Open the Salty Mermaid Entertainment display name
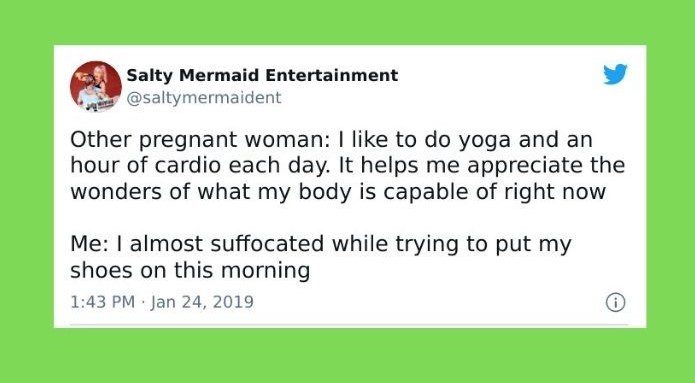695x383 pixels. point(262,75)
